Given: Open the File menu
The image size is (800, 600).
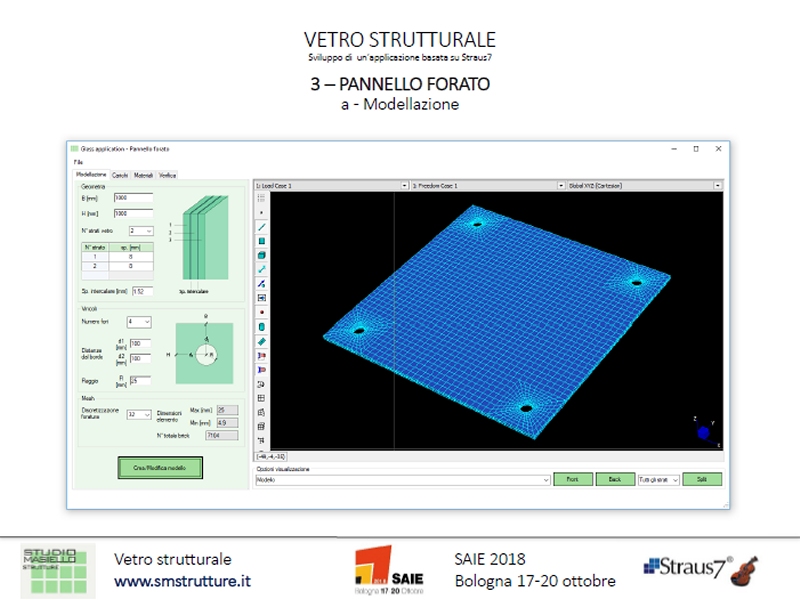Looking at the screenshot, I should tap(77, 162).
